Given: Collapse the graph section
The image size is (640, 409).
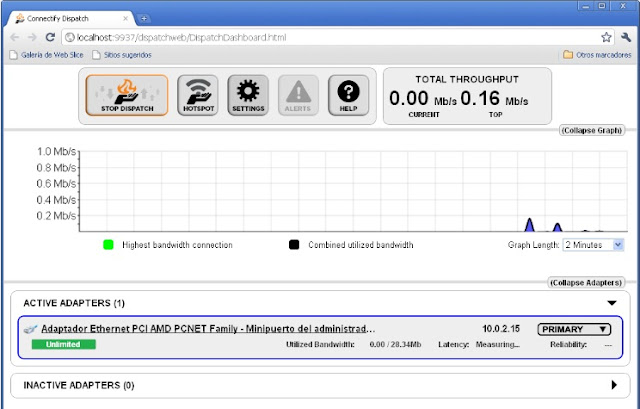Looking at the screenshot, I should point(592,131).
